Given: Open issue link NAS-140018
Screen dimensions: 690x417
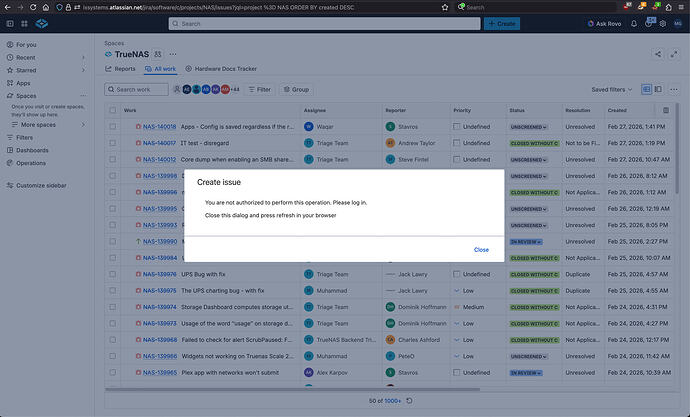Looking at the screenshot, I should point(159,127).
